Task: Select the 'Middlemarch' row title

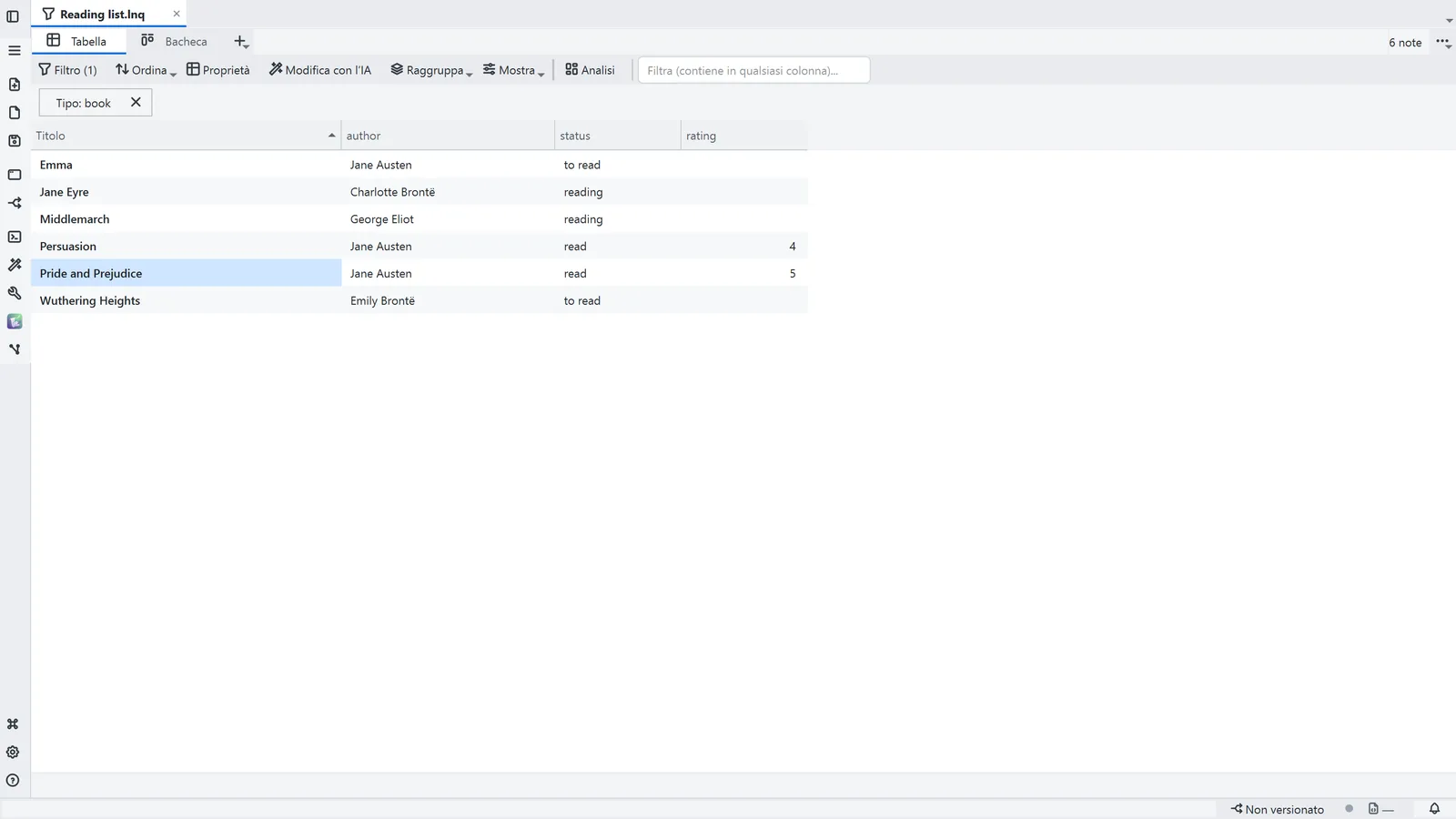Action: pyautogui.click(x=75, y=219)
